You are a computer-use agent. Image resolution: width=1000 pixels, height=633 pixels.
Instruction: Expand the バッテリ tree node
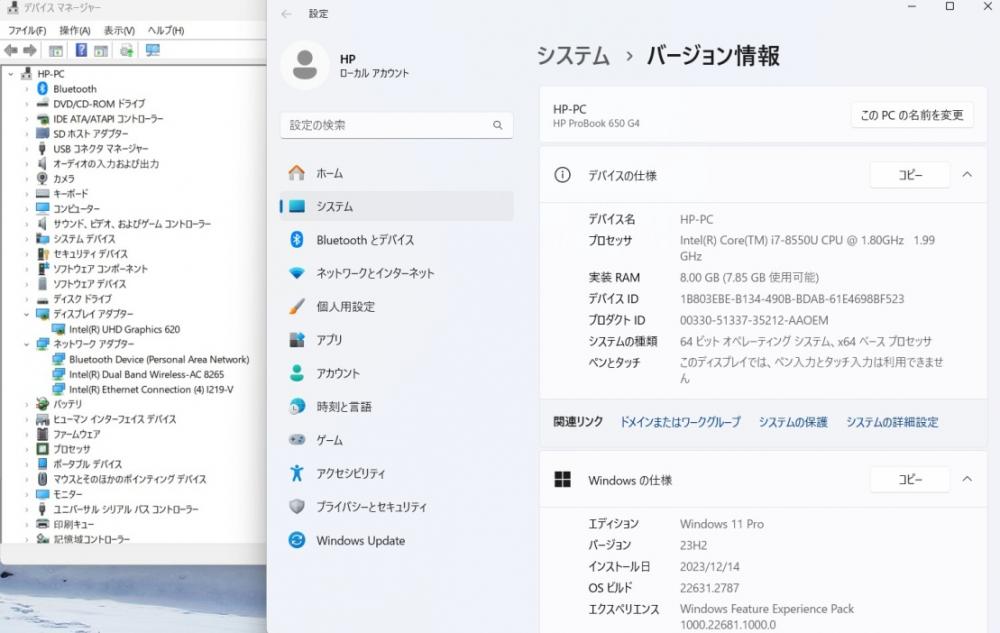coord(27,404)
